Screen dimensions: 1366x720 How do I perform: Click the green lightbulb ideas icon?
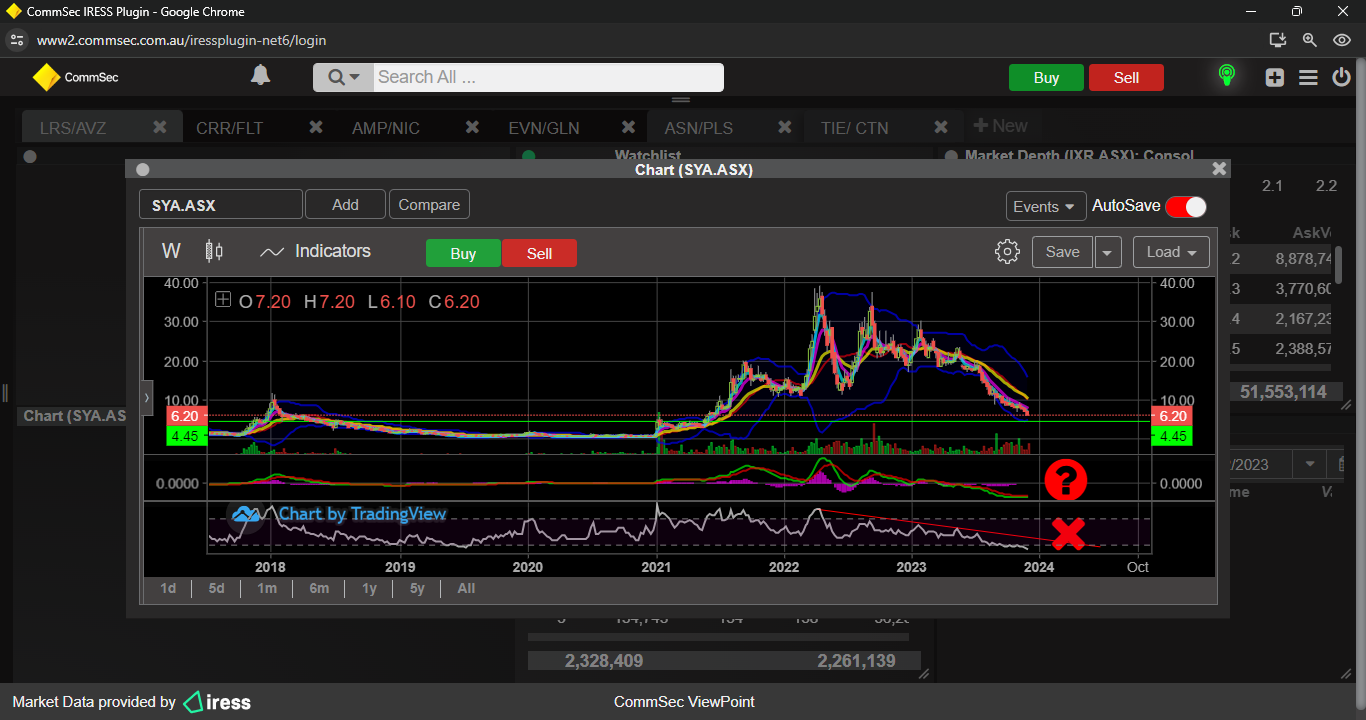(x=1226, y=76)
